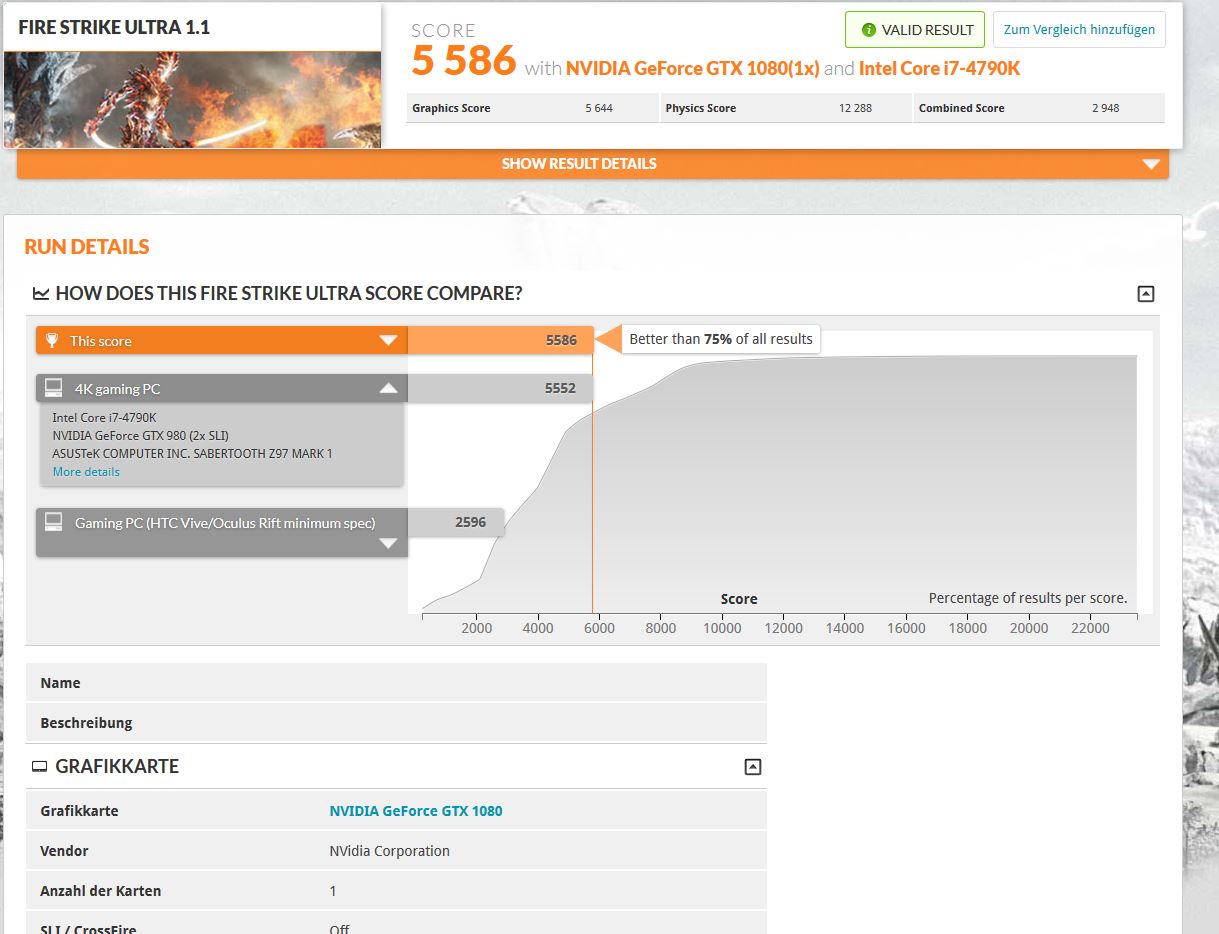1219x934 pixels.
Task: Click the Anzahl der Karten row
Action: point(396,891)
